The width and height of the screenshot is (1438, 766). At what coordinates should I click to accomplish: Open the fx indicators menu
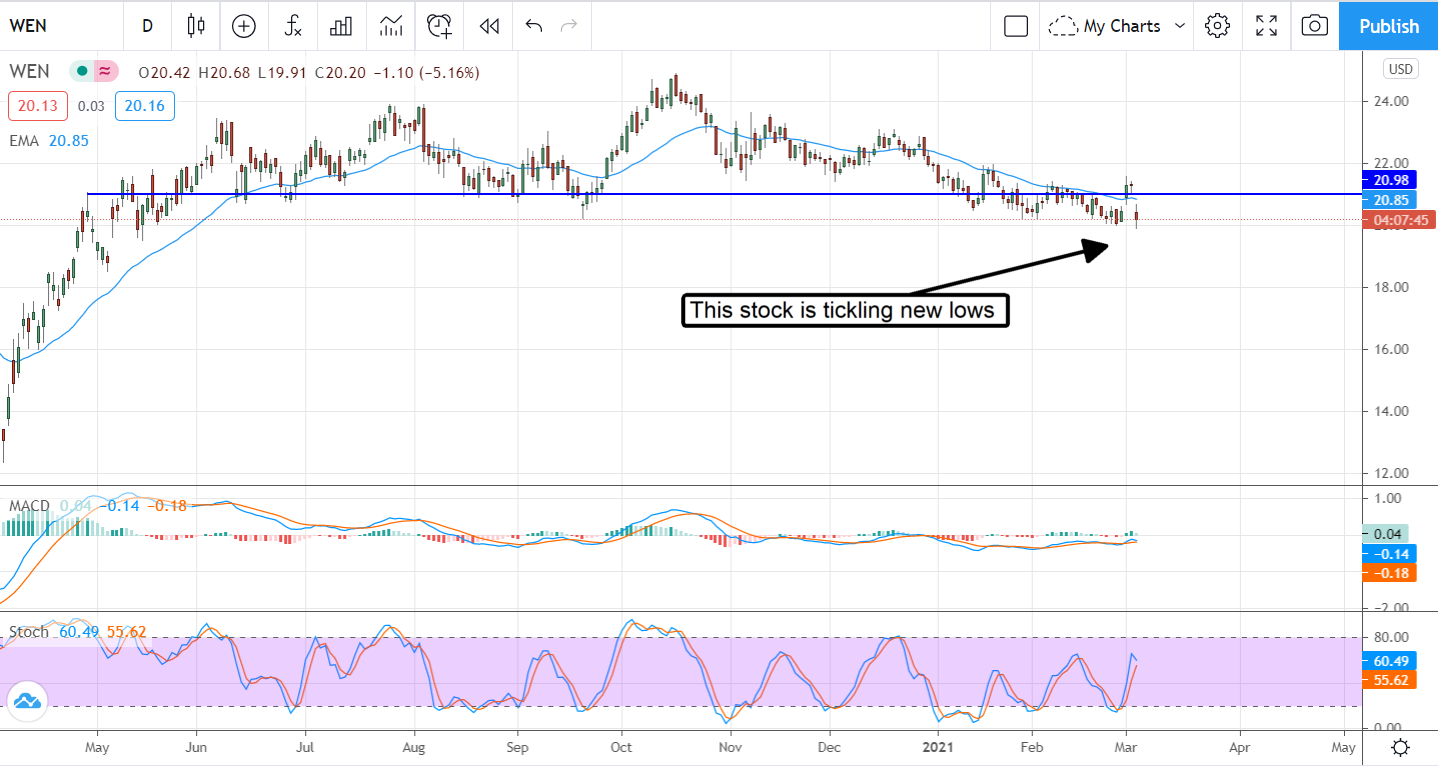pyautogui.click(x=292, y=26)
